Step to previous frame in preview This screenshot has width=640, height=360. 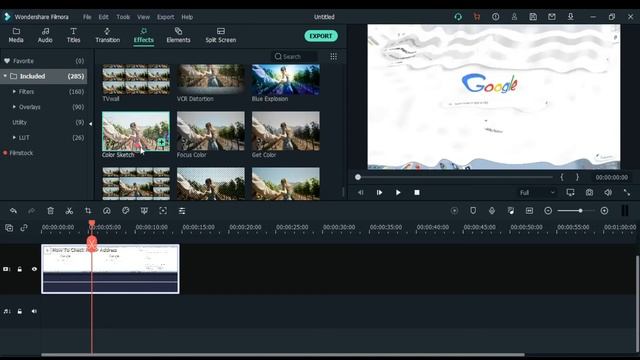(360, 192)
